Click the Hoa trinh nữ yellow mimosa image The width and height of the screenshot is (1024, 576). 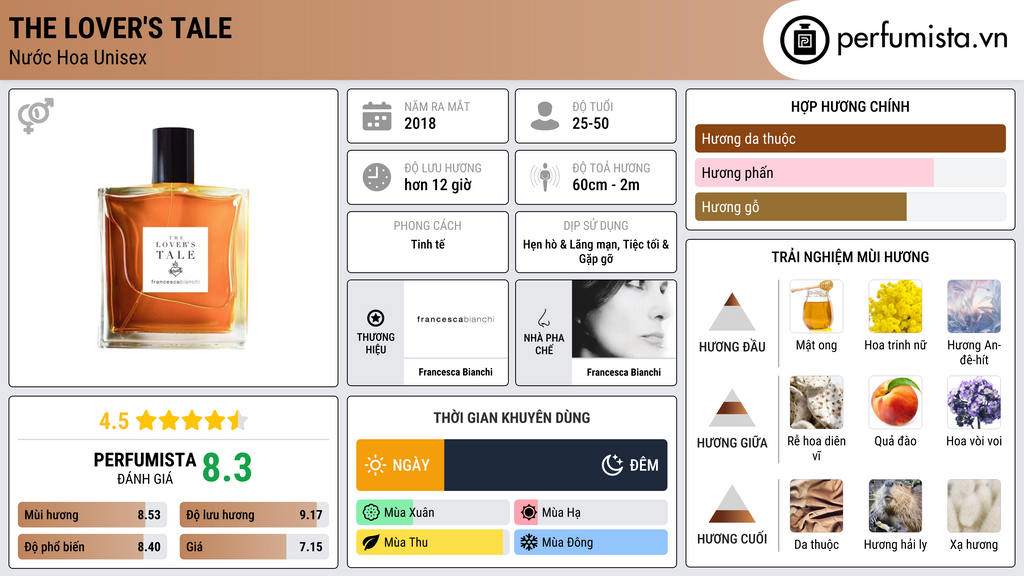[895, 306]
